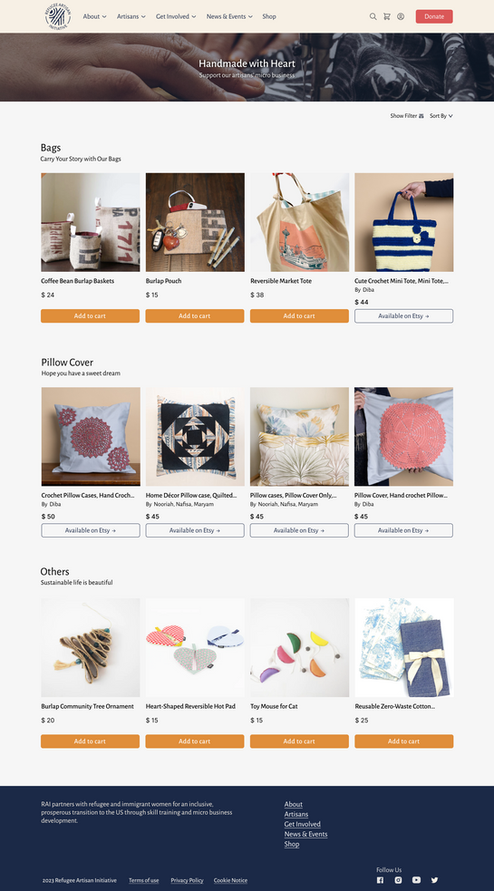Open the user account icon
The width and height of the screenshot is (494, 891).
[x=401, y=16]
